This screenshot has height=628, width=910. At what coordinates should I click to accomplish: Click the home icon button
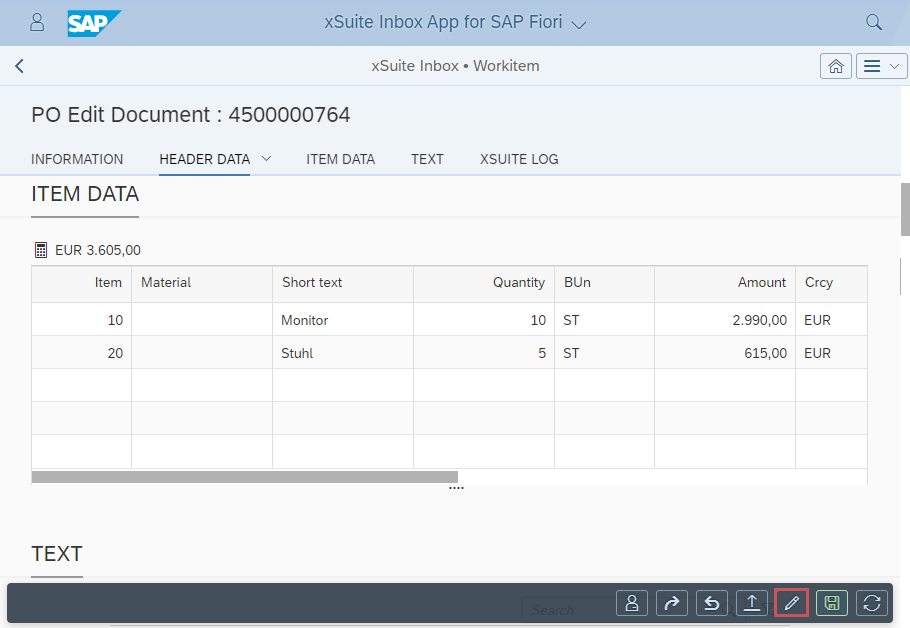click(835, 66)
